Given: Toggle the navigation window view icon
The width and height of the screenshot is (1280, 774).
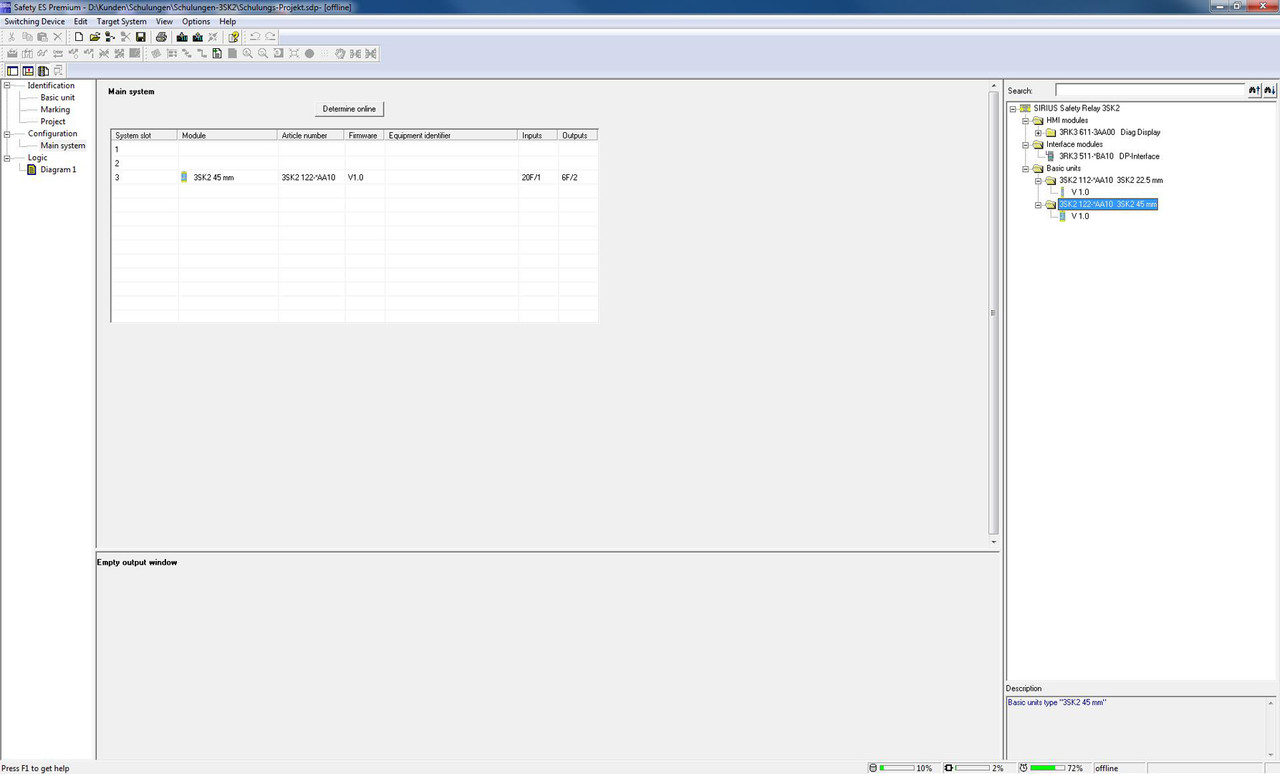Looking at the screenshot, I should click(12, 71).
